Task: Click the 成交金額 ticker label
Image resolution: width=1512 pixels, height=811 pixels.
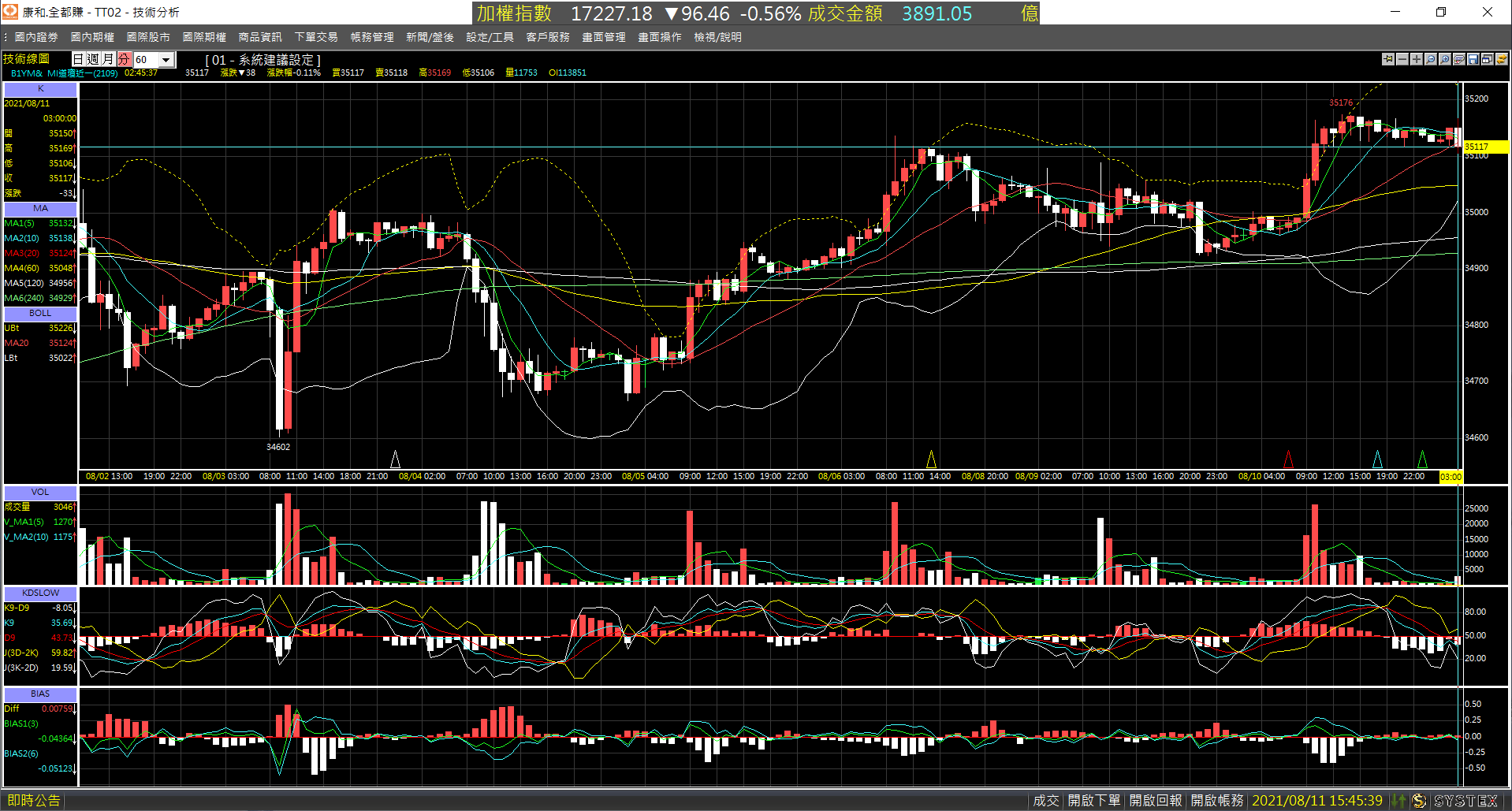Action: point(845,13)
